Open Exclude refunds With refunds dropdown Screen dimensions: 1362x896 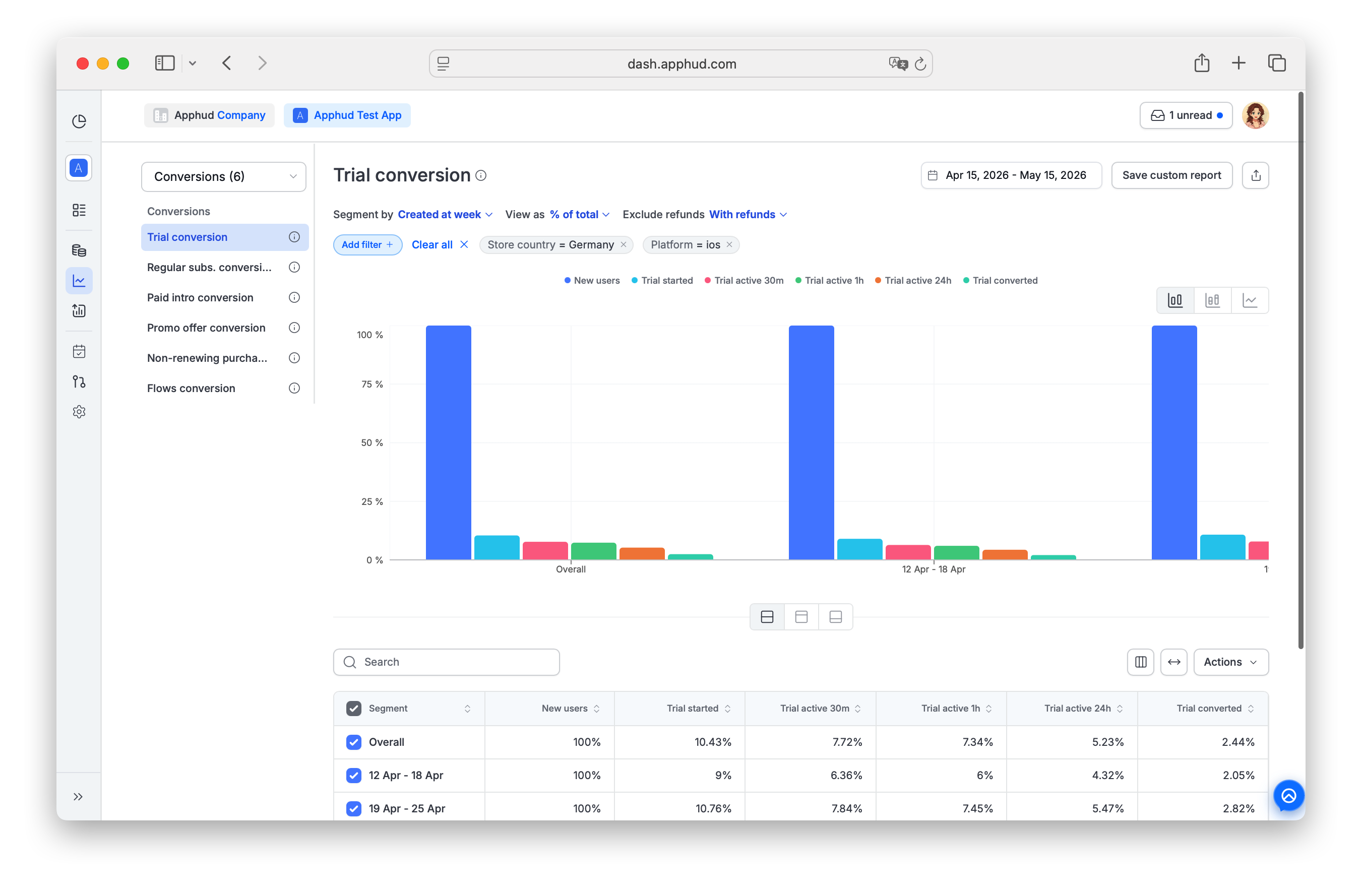click(x=748, y=215)
